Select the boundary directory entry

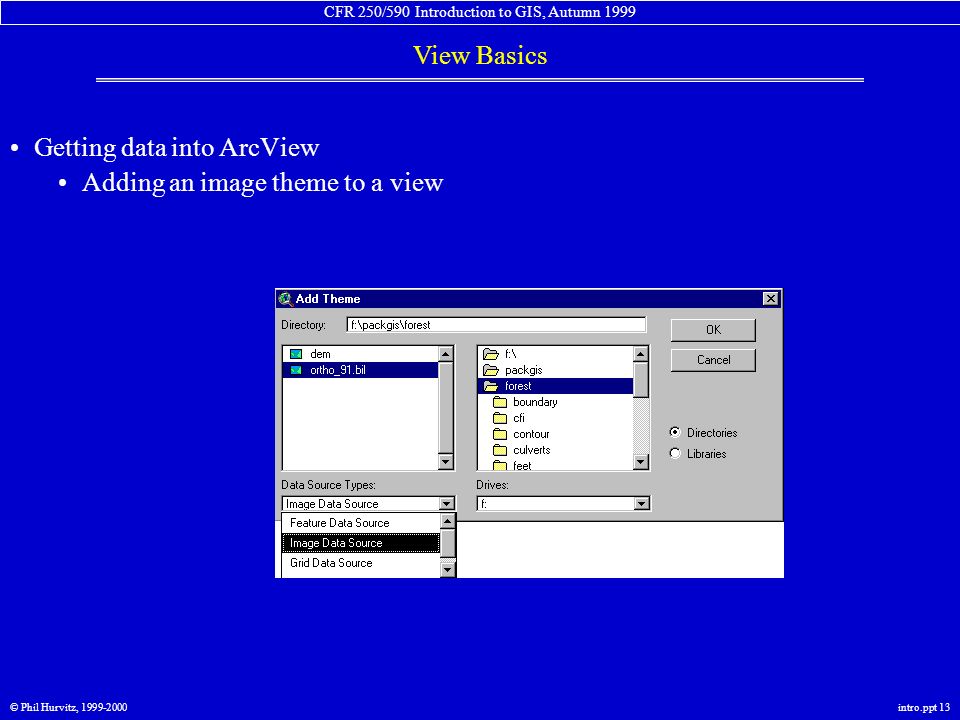(535, 402)
